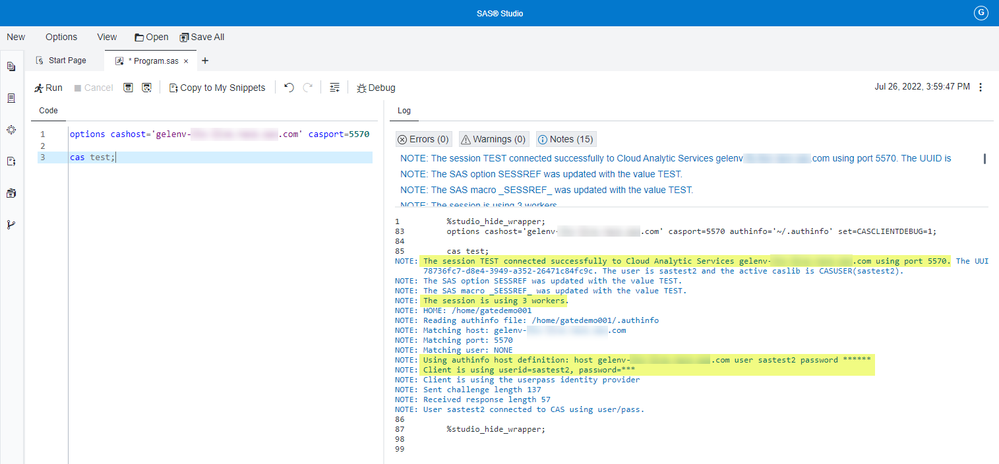Click log line 'Reading authinfo file'
999x464 pixels.
527,321
